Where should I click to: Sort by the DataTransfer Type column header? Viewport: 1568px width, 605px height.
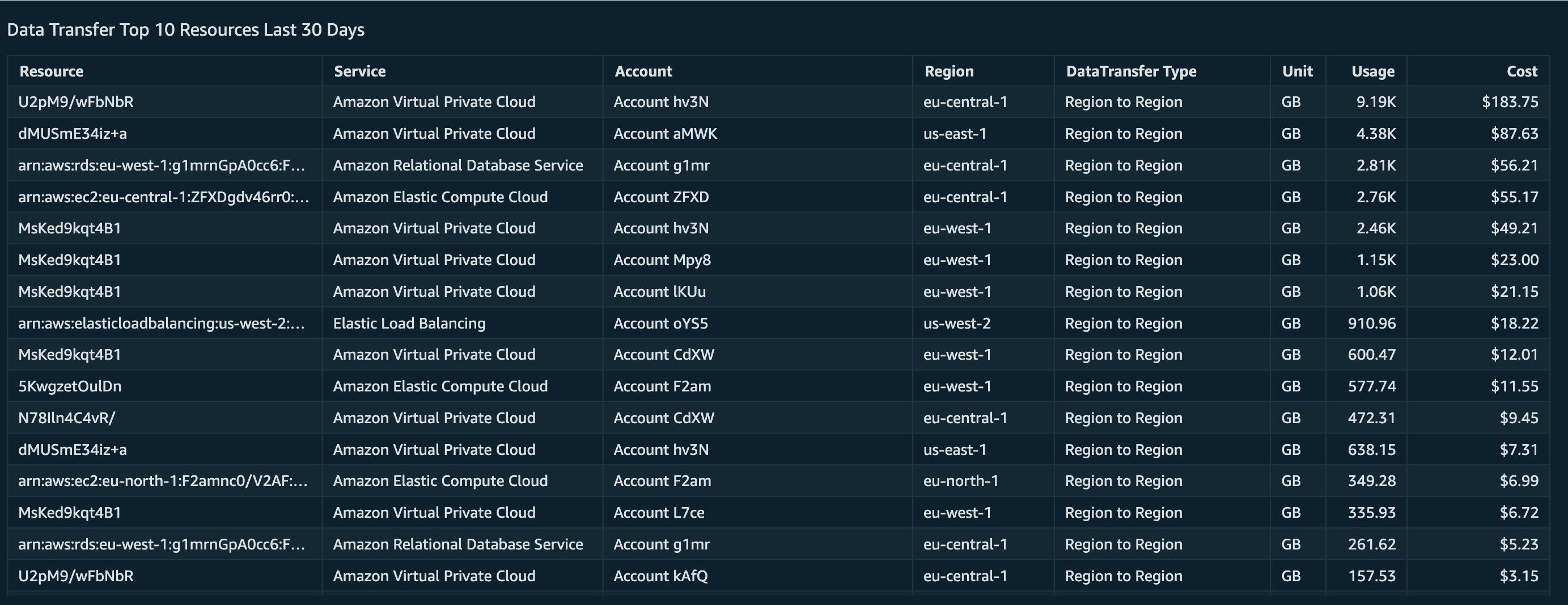pyautogui.click(x=1131, y=71)
